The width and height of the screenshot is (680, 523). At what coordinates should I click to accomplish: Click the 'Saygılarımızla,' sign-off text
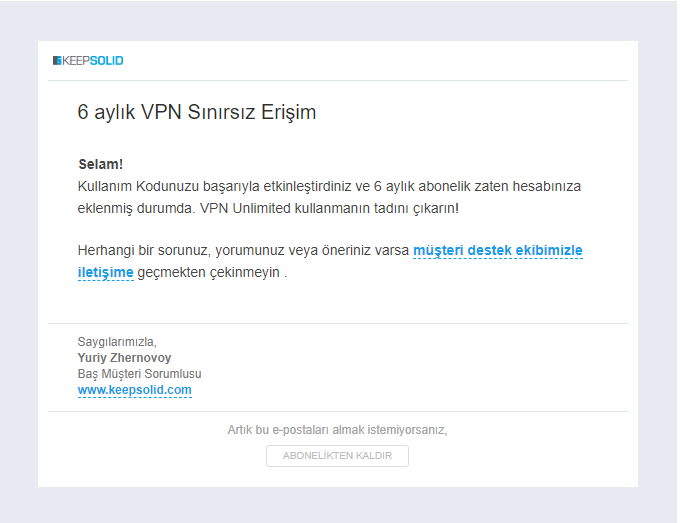(117, 342)
